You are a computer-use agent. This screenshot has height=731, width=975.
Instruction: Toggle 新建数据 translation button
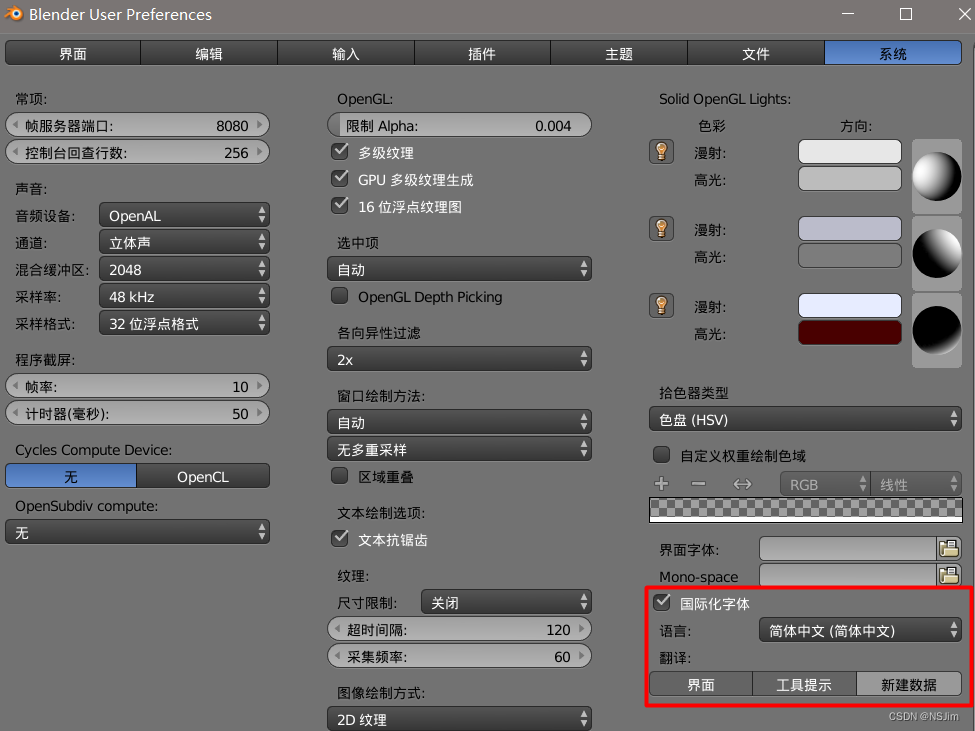[x=909, y=684]
